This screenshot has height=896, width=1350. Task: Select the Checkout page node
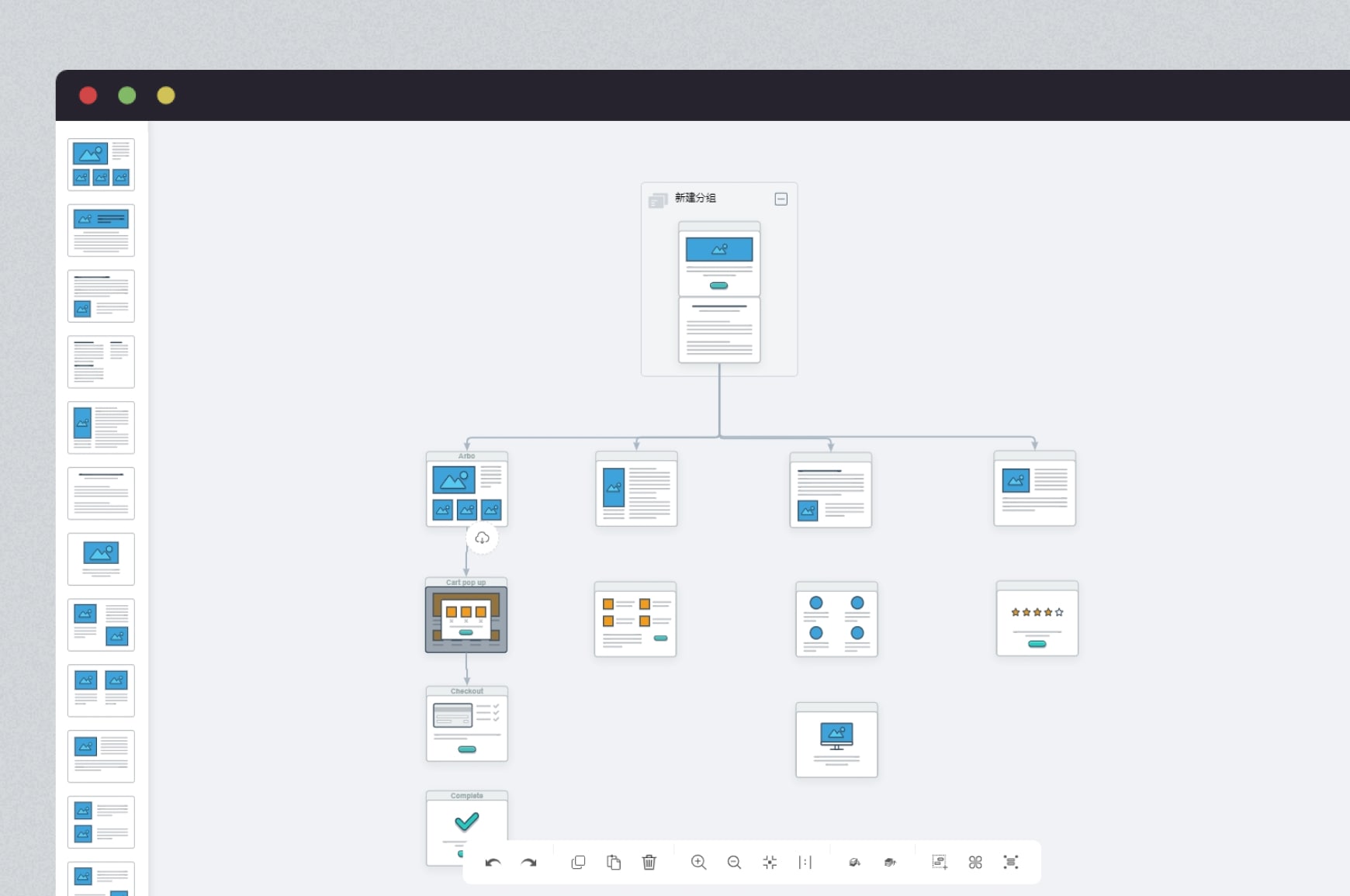tap(467, 727)
